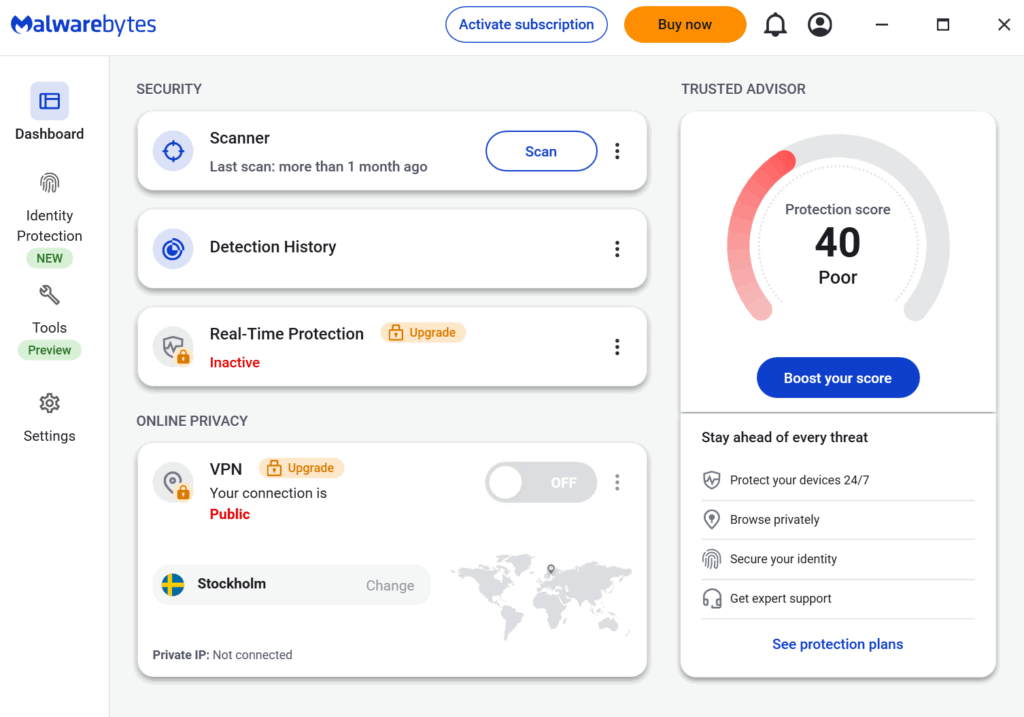Start a scan with Scan button
Image resolution: width=1024 pixels, height=717 pixels.
pyautogui.click(x=541, y=151)
